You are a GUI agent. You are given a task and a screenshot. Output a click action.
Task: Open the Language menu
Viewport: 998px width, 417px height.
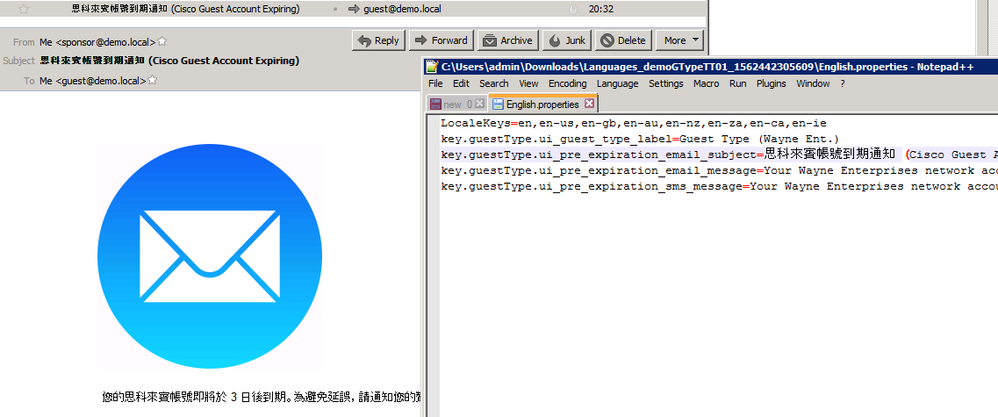[x=617, y=83]
